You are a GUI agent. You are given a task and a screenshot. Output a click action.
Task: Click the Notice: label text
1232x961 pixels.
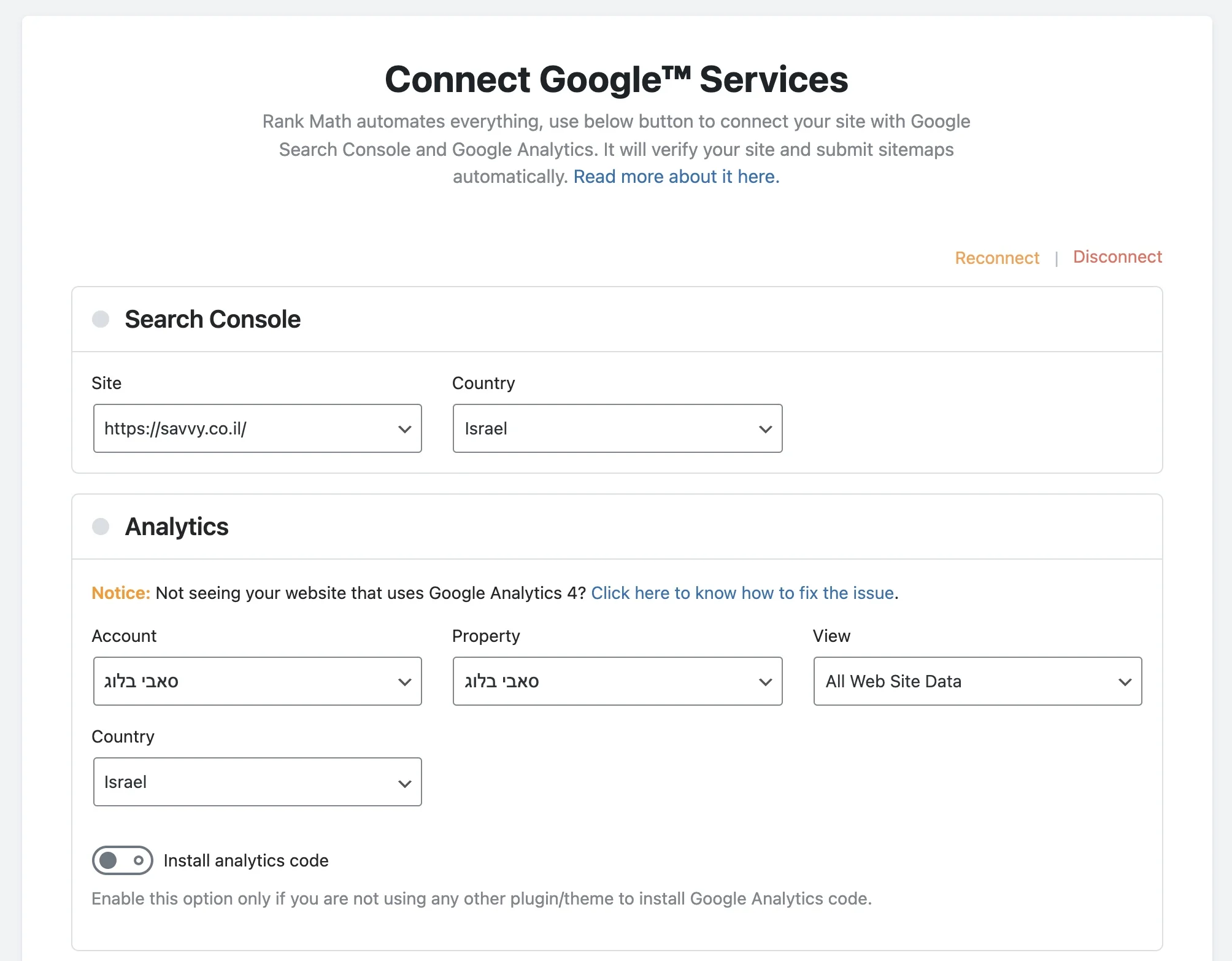click(x=121, y=593)
